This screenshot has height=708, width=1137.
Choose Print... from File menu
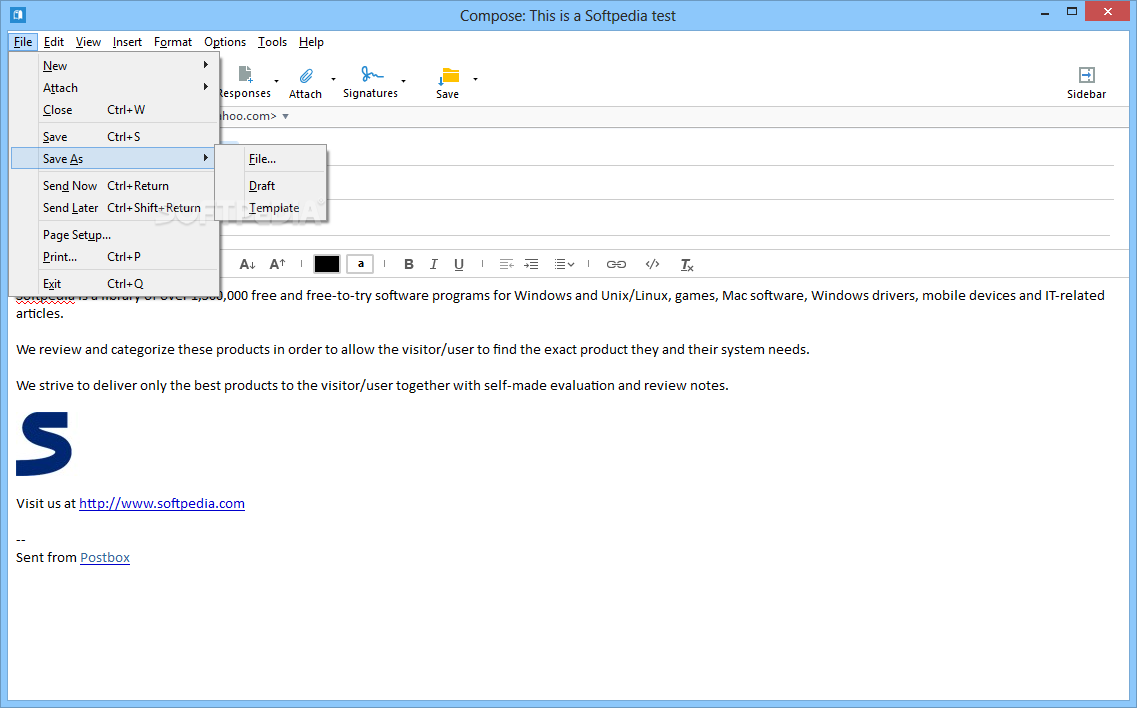(115, 257)
